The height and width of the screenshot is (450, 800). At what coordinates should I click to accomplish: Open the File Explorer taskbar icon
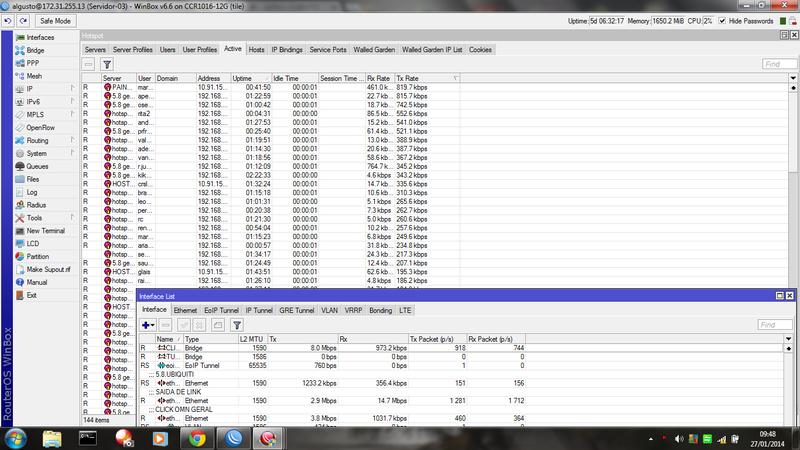tap(52, 439)
